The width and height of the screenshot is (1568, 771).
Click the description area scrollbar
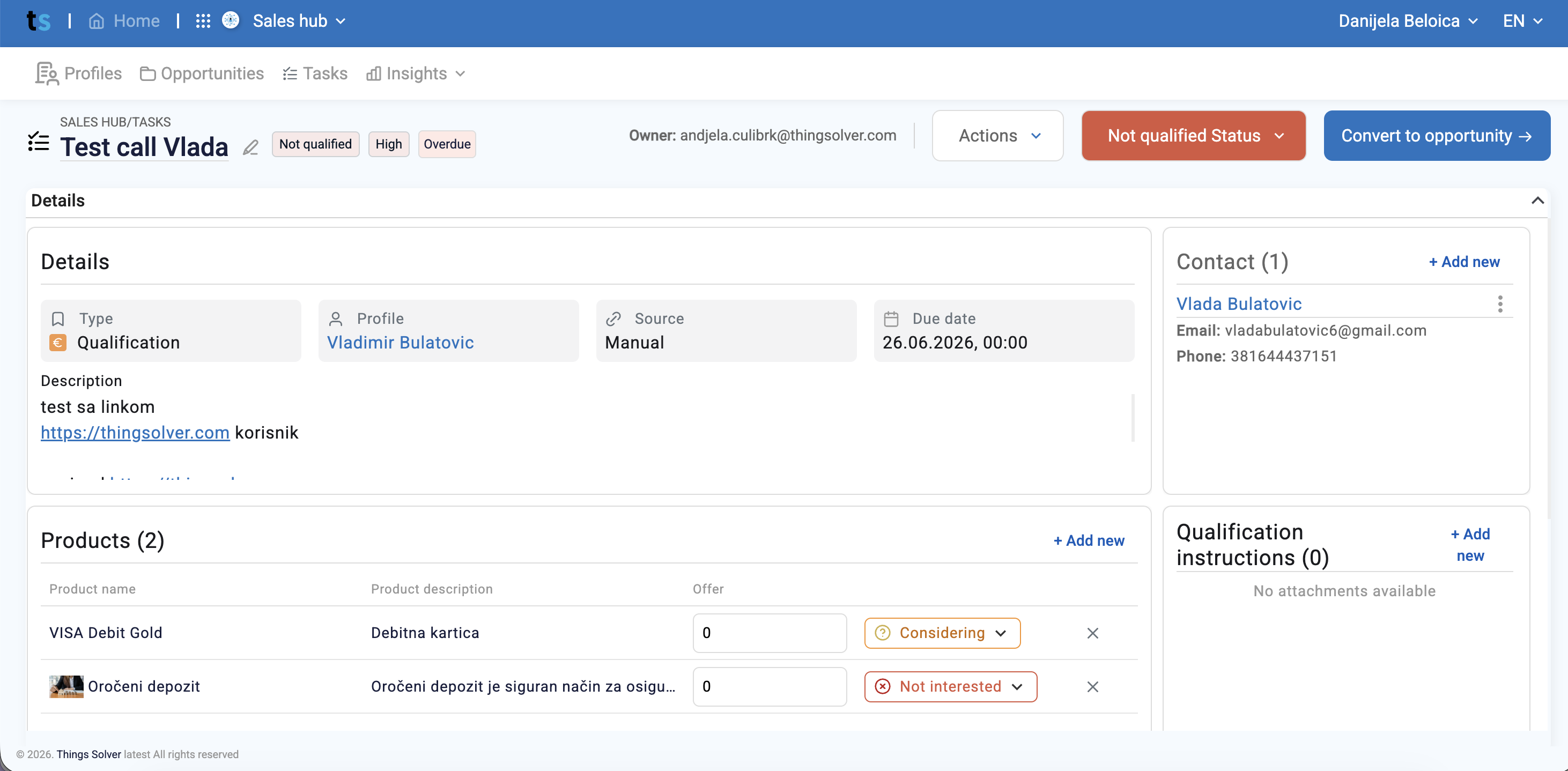click(x=1132, y=419)
